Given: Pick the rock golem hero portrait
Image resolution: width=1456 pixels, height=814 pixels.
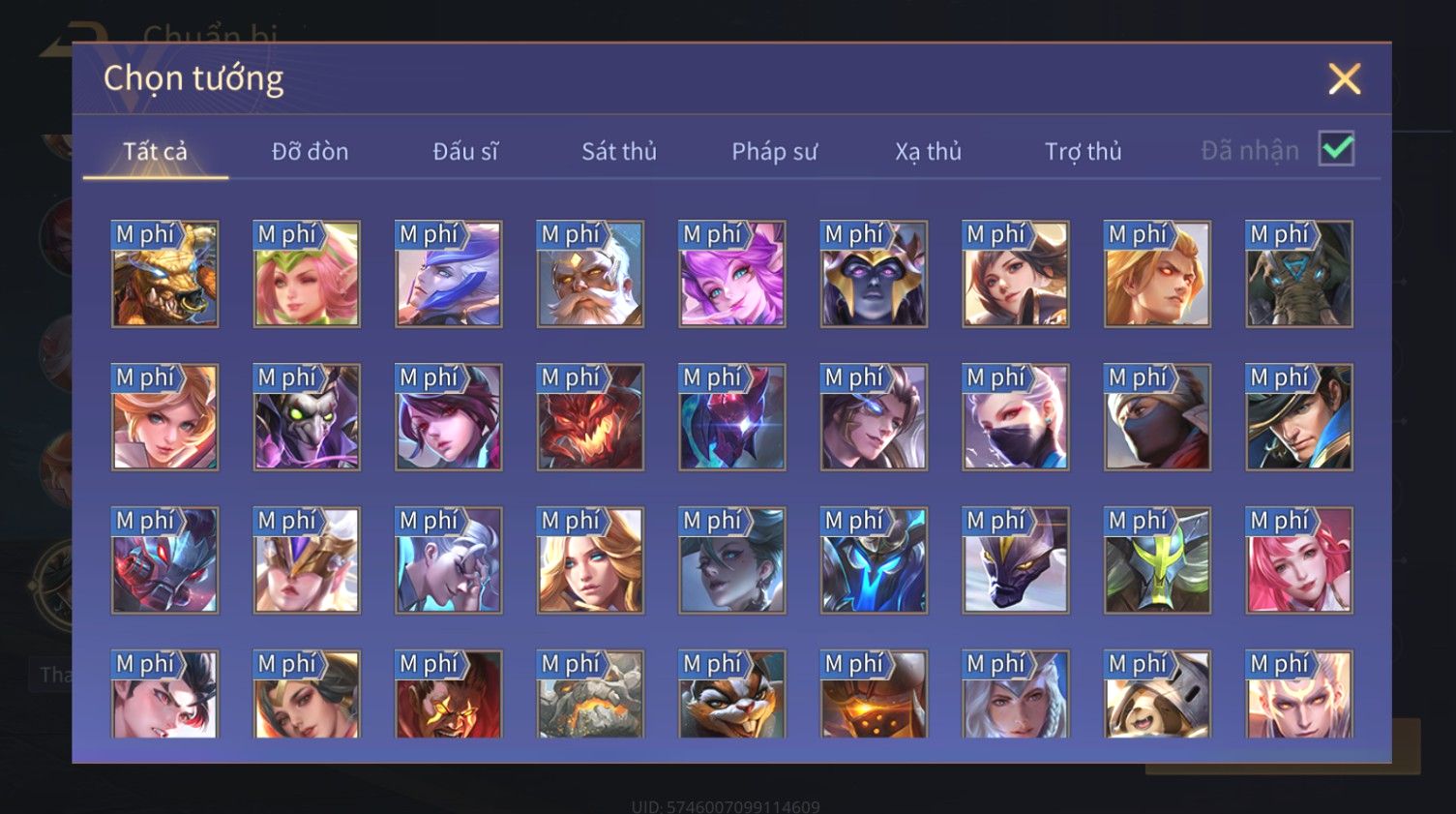Looking at the screenshot, I should click(x=590, y=694).
